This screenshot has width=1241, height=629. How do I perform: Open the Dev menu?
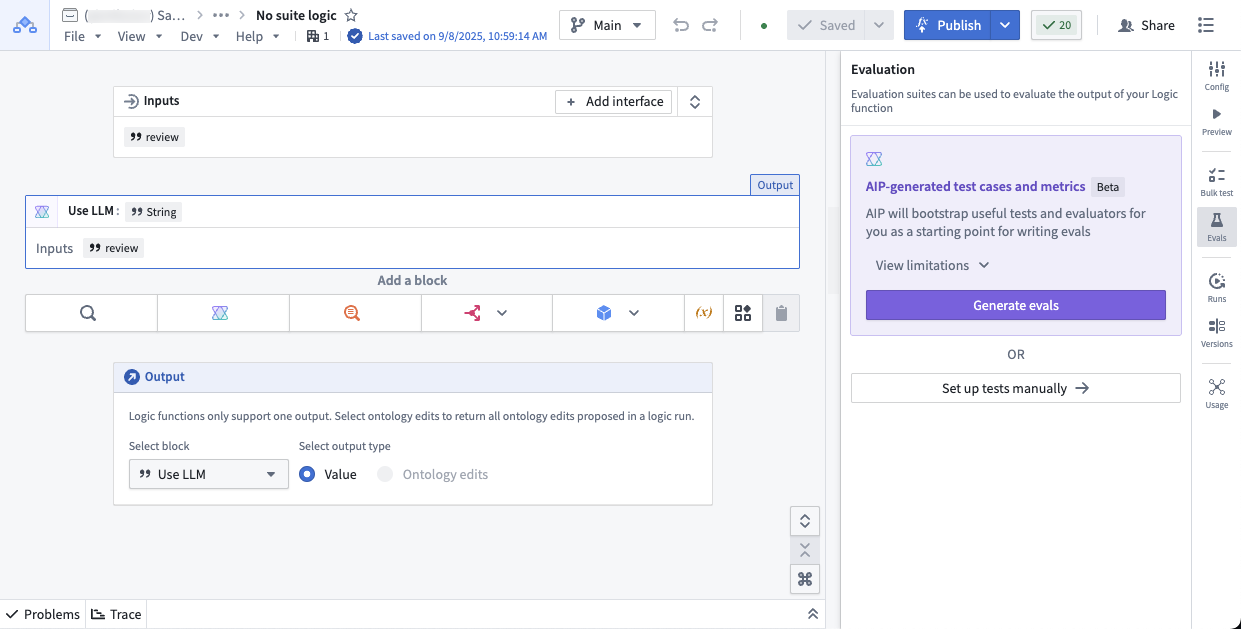(x=199, y=37)
